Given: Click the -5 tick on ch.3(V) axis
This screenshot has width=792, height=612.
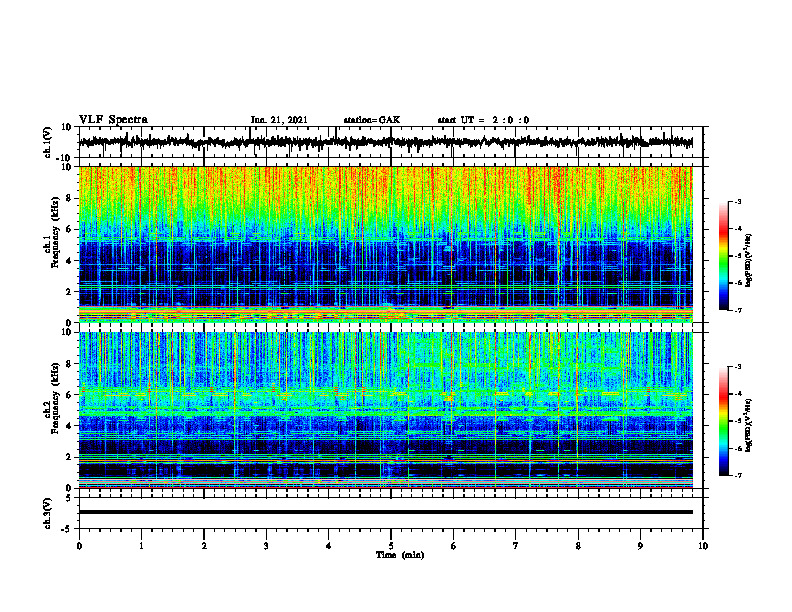Looking at the screenshot, I should [66, 529].
